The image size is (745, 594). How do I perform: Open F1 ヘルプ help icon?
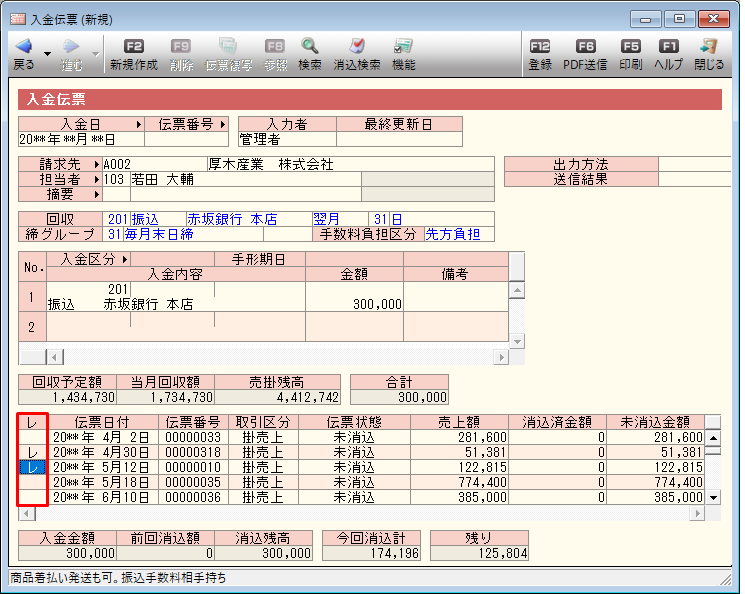coord(669,46)
